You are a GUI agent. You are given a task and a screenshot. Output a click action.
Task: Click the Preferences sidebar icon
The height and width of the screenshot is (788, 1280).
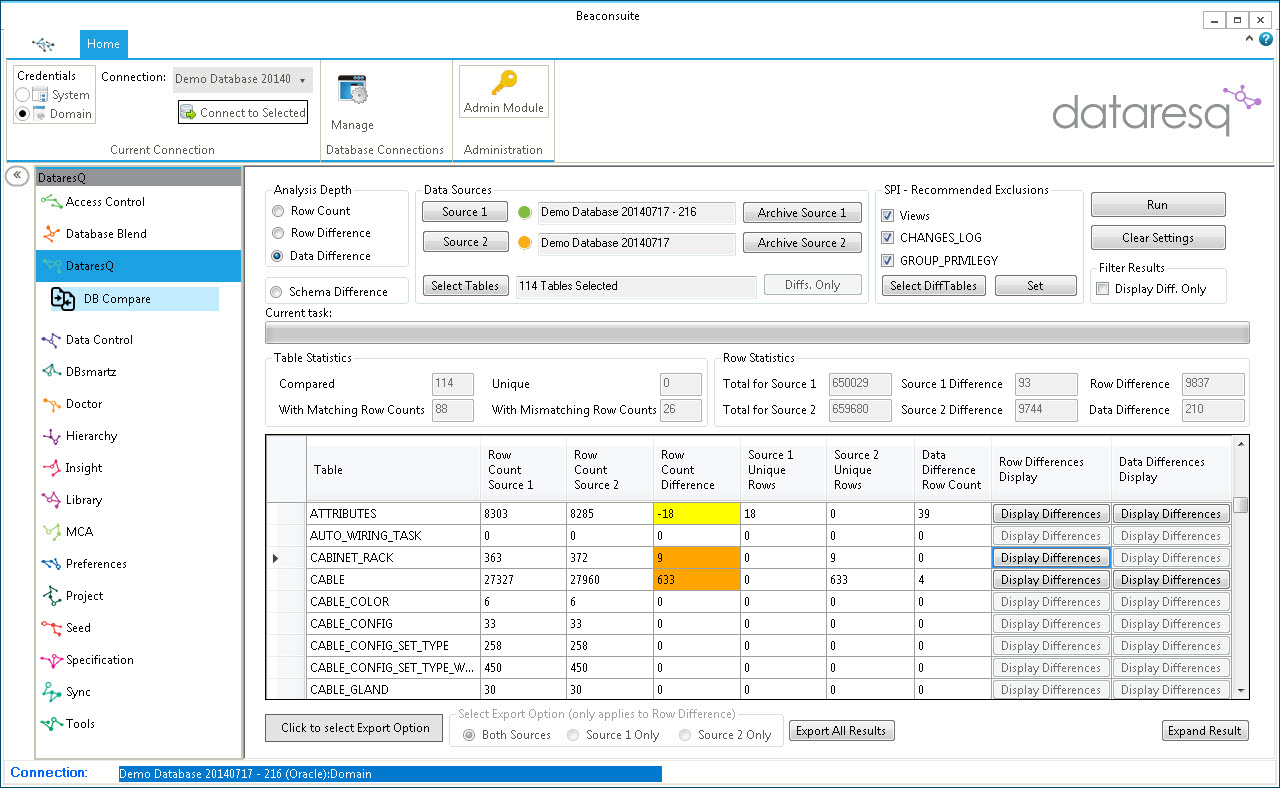[50, 564]
